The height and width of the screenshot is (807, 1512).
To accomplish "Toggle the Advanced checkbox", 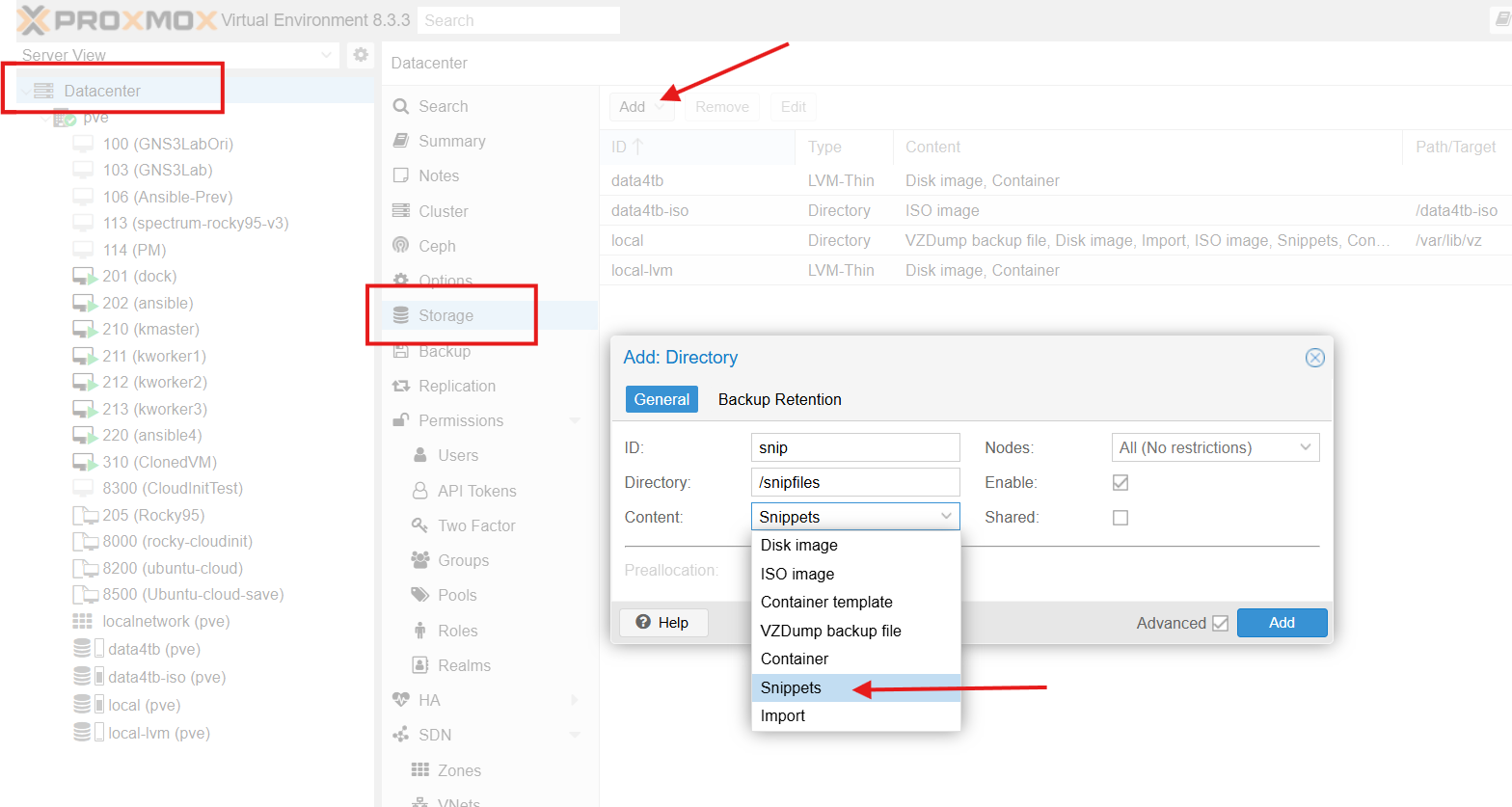I will [1220, 623].
